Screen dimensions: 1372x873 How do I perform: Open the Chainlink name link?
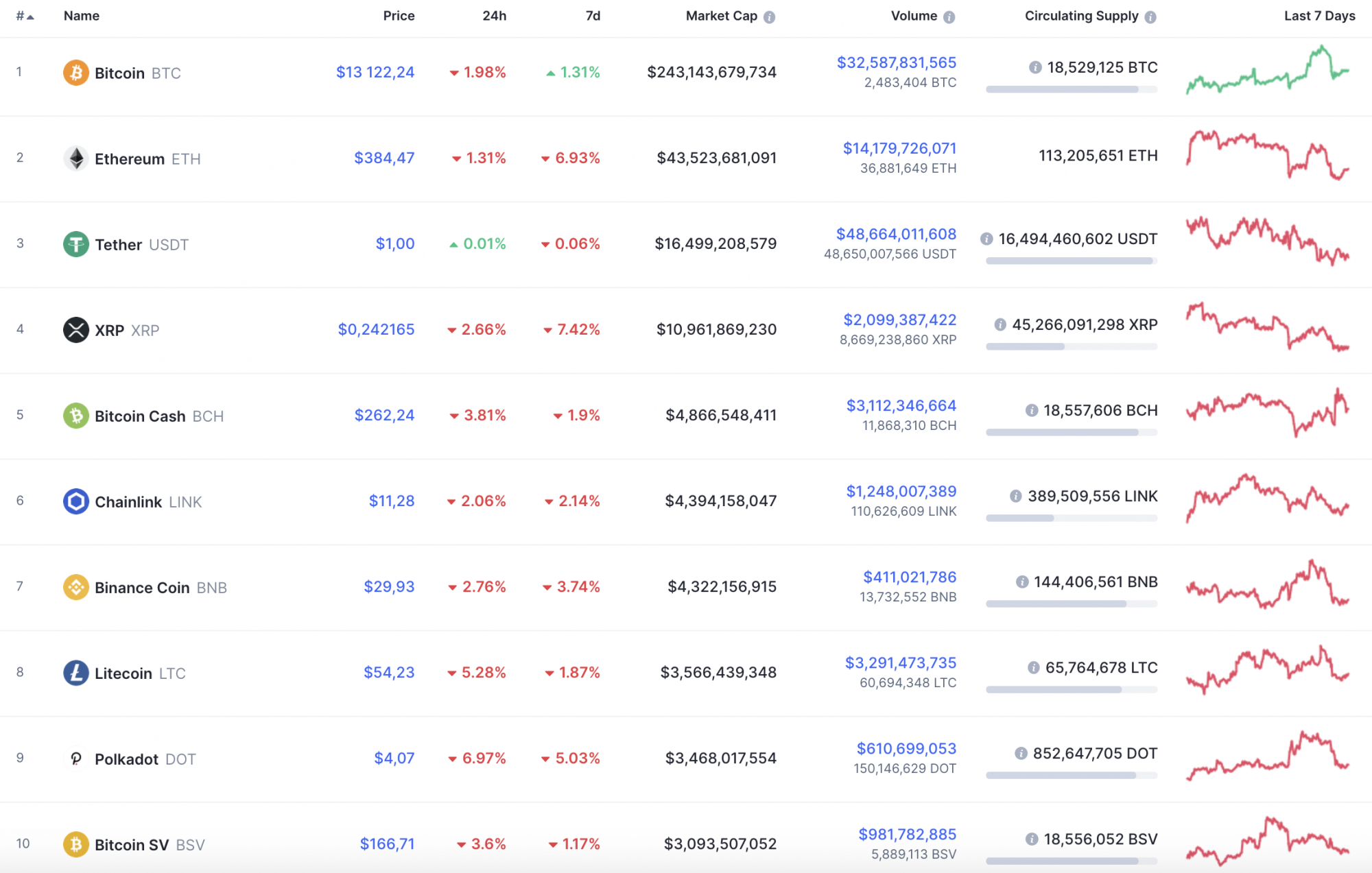click(128, 502)
